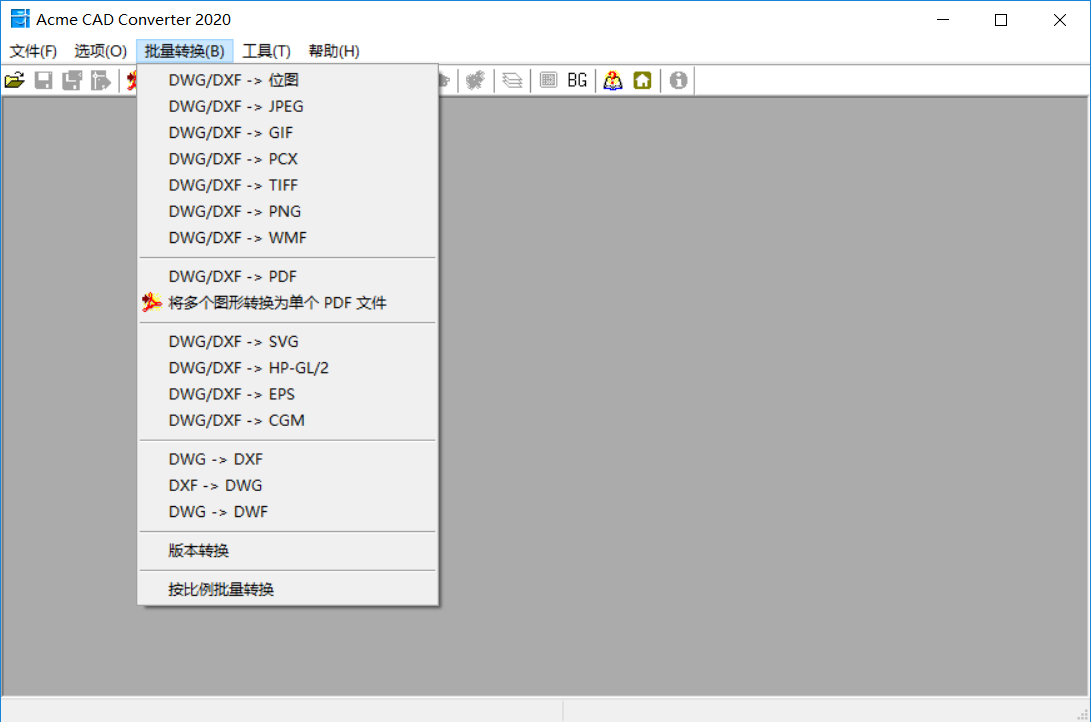Choose DWG -> DXF conversion option

(215, 460)
